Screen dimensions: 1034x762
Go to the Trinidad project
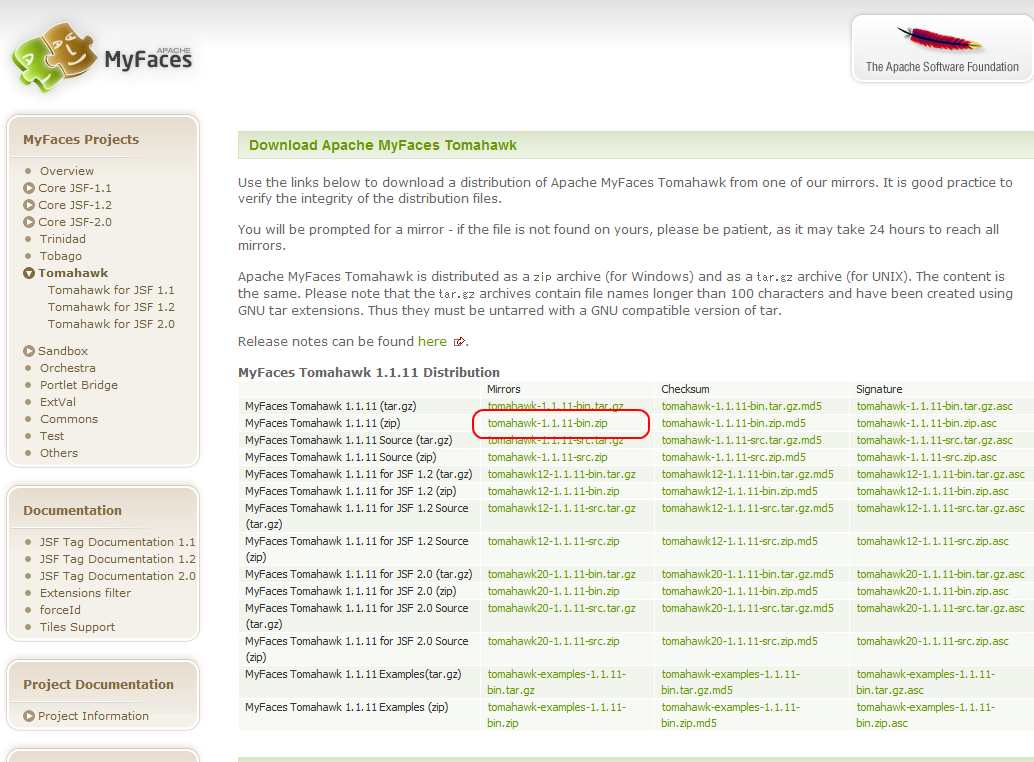click(x=63, y=239)
